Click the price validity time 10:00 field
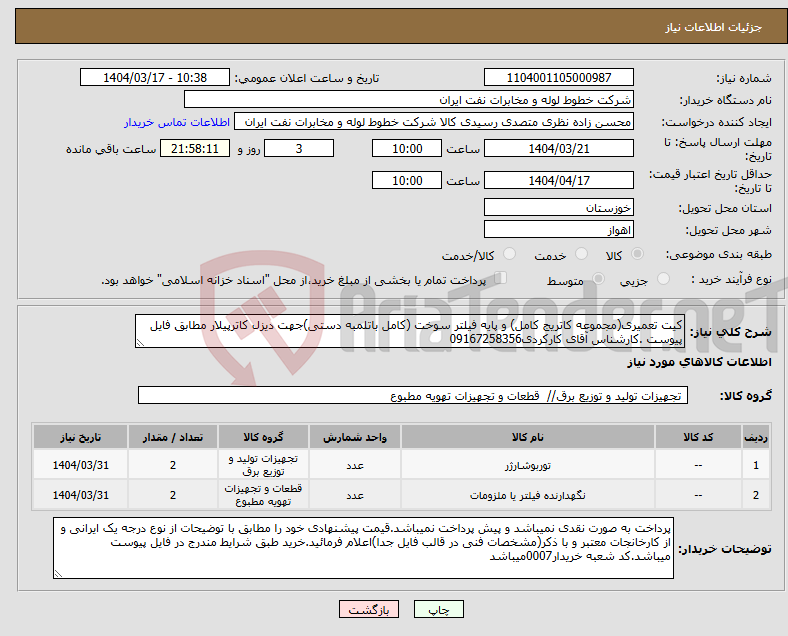This screenshot has height=636, width=788. 407,180
